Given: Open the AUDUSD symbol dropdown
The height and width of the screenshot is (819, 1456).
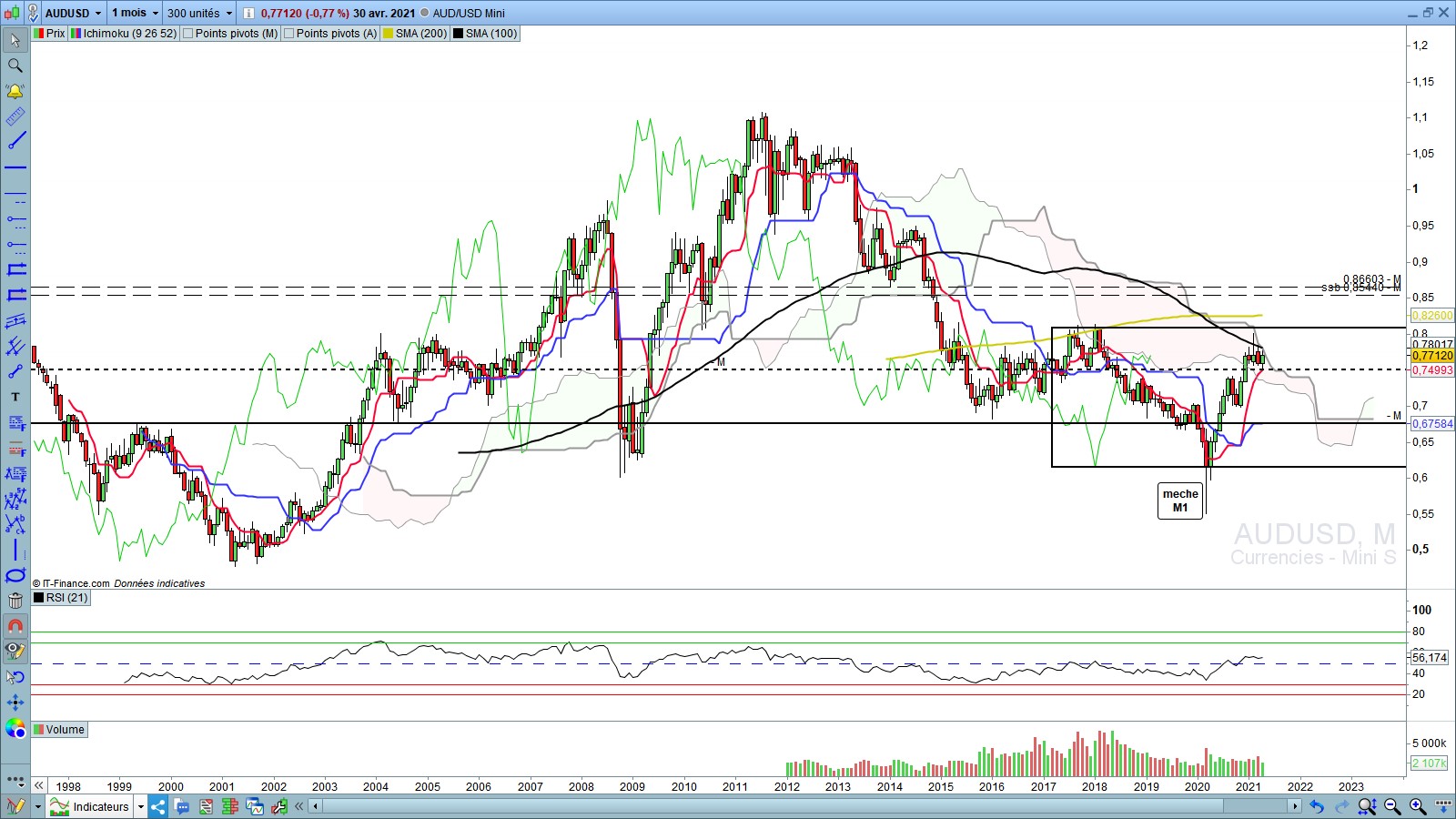Looking at the screenshot, I should point(73,13).
